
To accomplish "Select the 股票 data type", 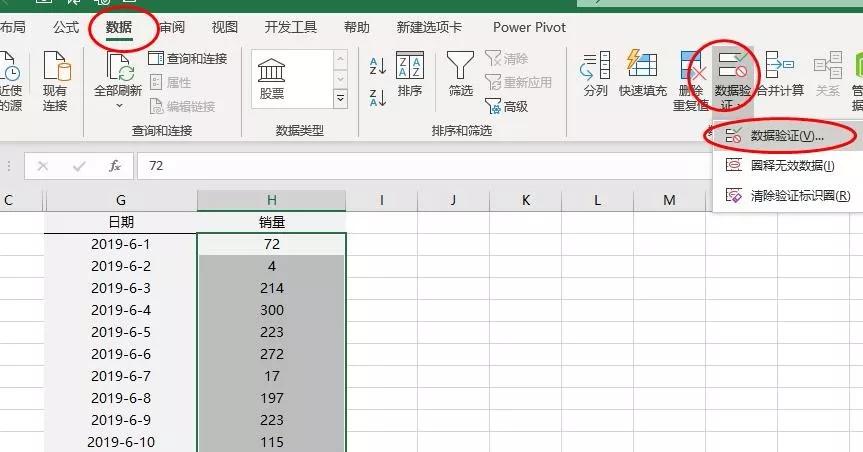I will (x=272, y=79).
